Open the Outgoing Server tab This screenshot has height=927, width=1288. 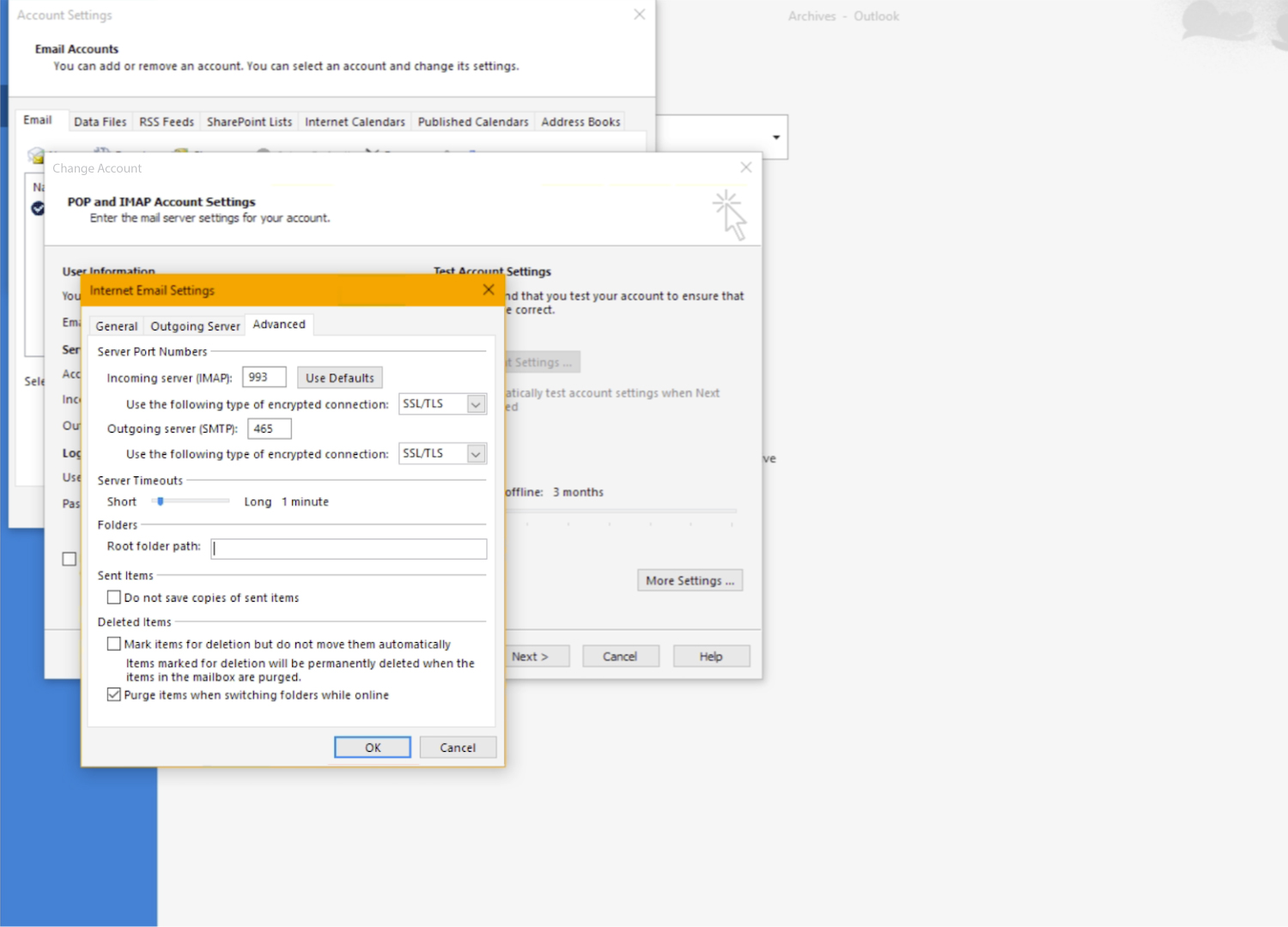[x=195, y=326]
